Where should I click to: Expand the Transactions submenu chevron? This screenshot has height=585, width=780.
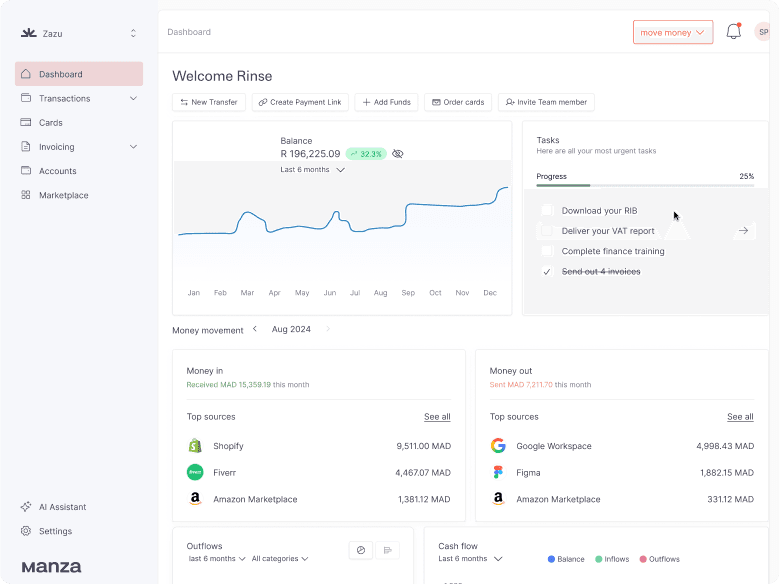133,98
